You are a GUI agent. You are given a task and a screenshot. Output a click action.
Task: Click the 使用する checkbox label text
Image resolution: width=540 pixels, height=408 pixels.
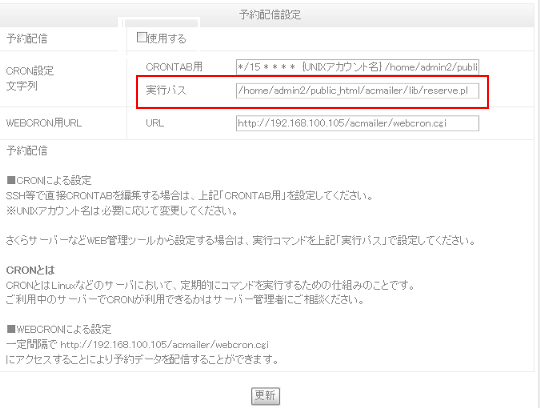point(167,38)
